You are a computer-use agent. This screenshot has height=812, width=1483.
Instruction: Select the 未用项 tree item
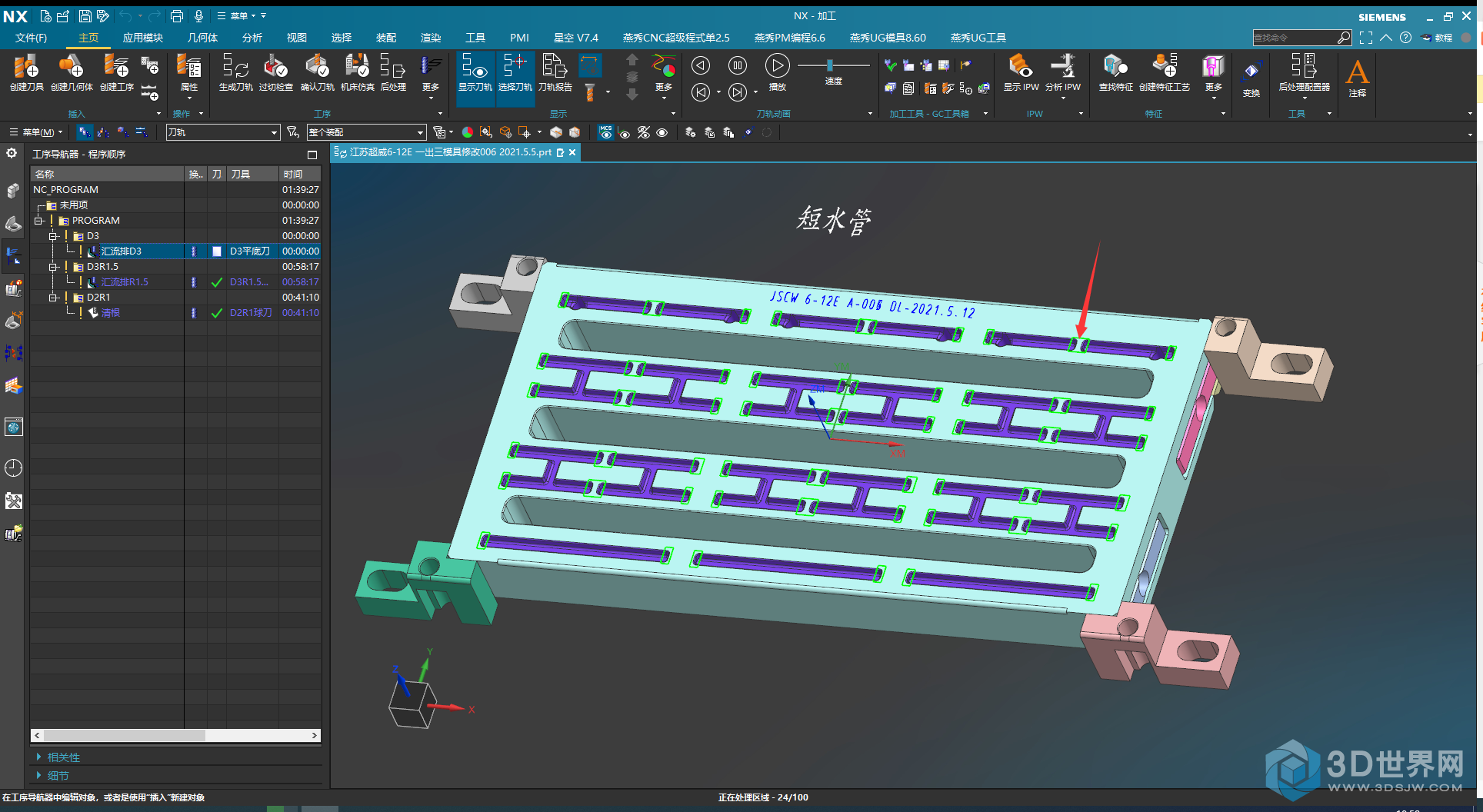73,205
